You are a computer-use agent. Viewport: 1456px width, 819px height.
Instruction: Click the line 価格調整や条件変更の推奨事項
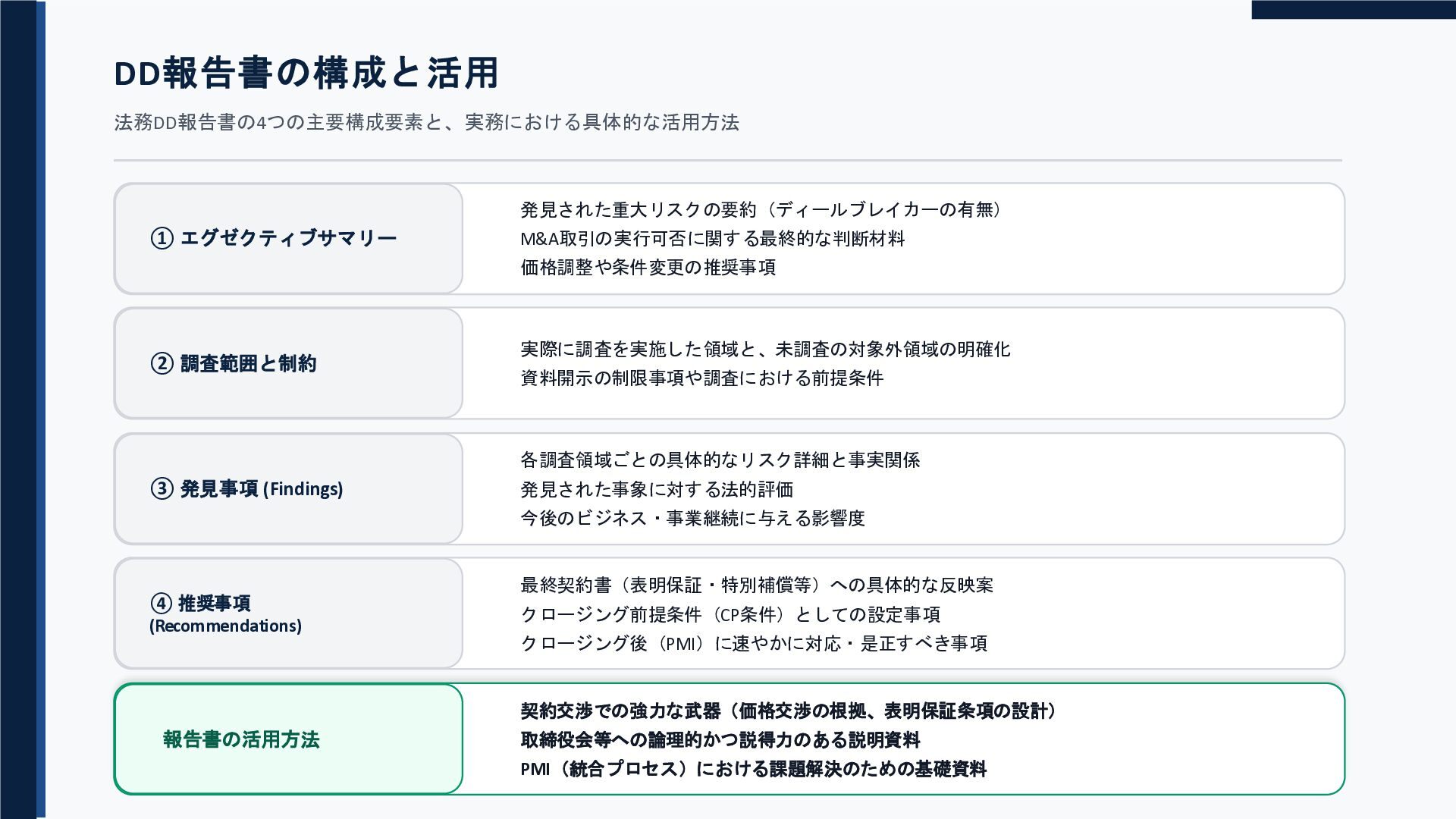click(648, 268)
